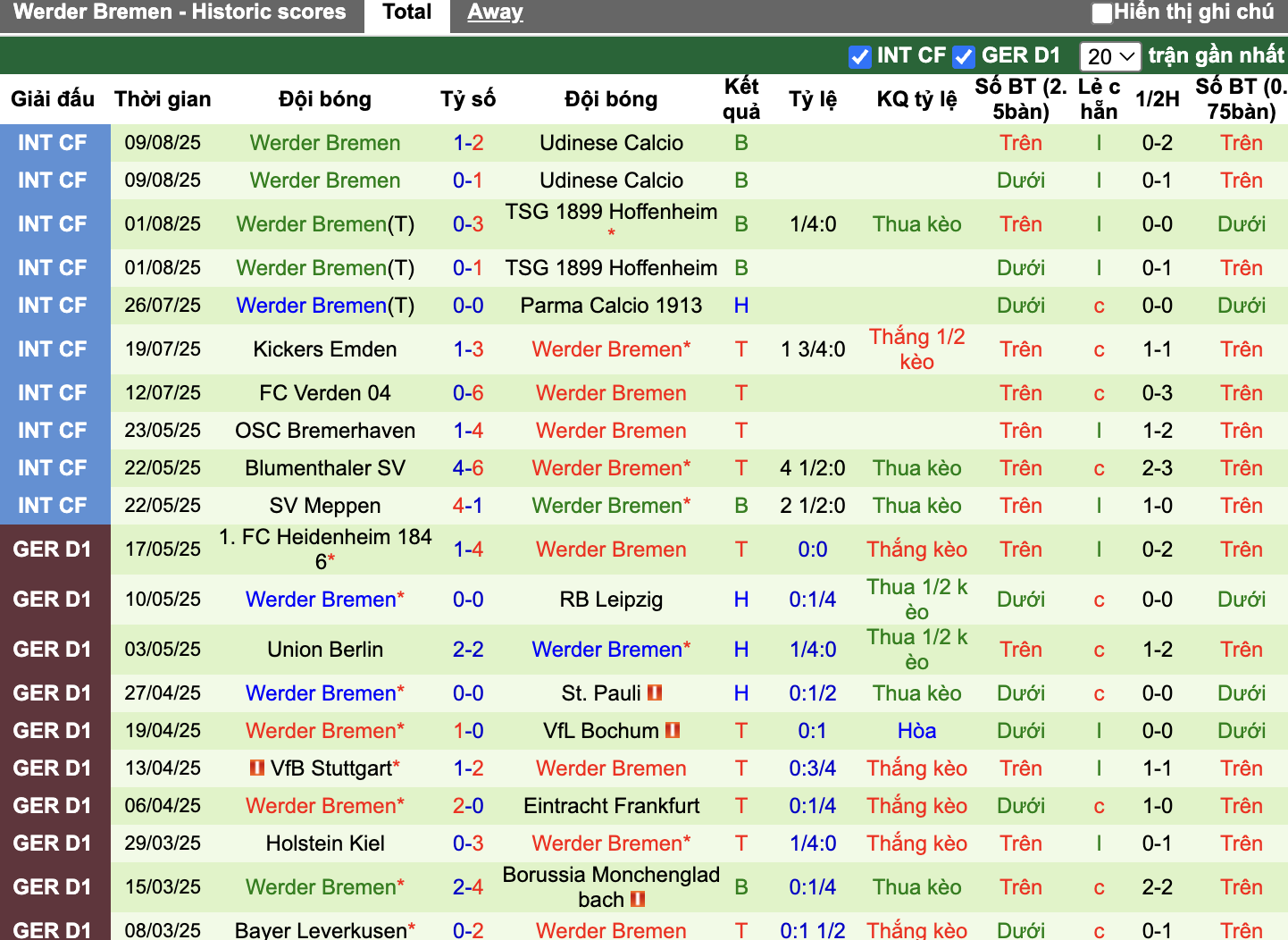Click Thắng 1/2 kèo in Kickers Emden row
Viewport: 1288px width, 940px height.
(917, 349)
